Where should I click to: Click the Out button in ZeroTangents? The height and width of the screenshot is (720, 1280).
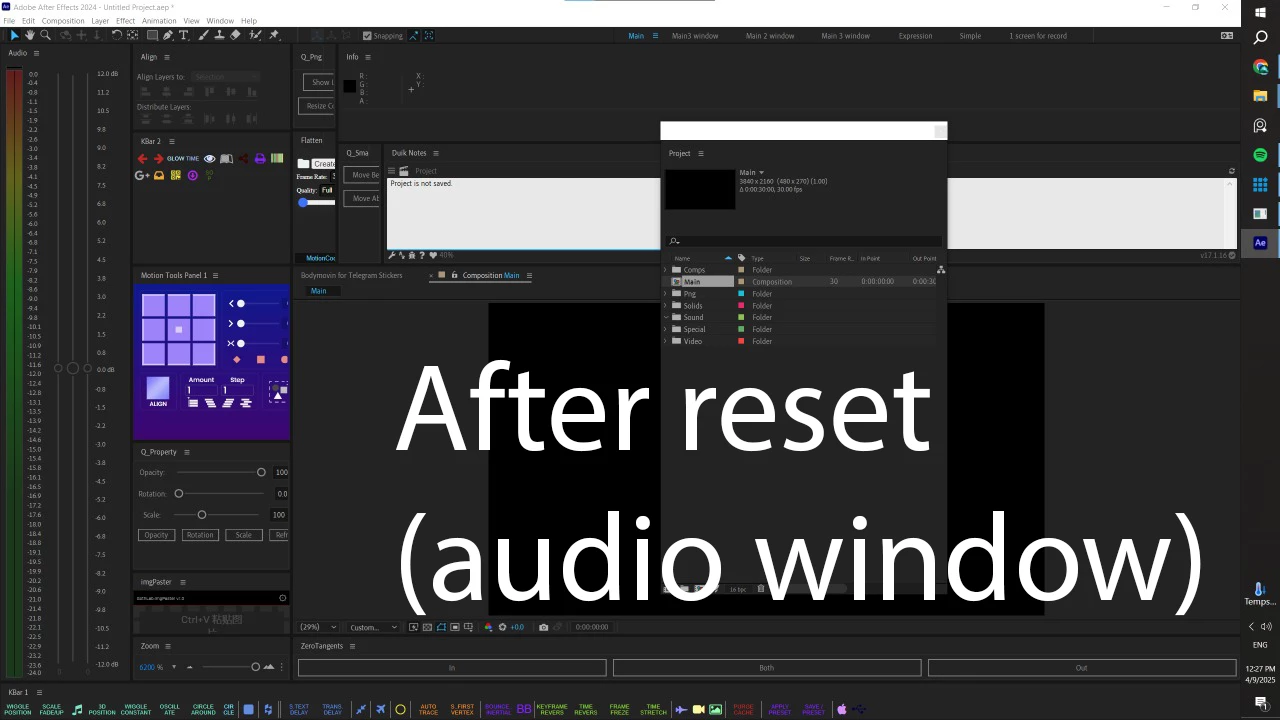pyautogui.click(x=1082, y=668)
